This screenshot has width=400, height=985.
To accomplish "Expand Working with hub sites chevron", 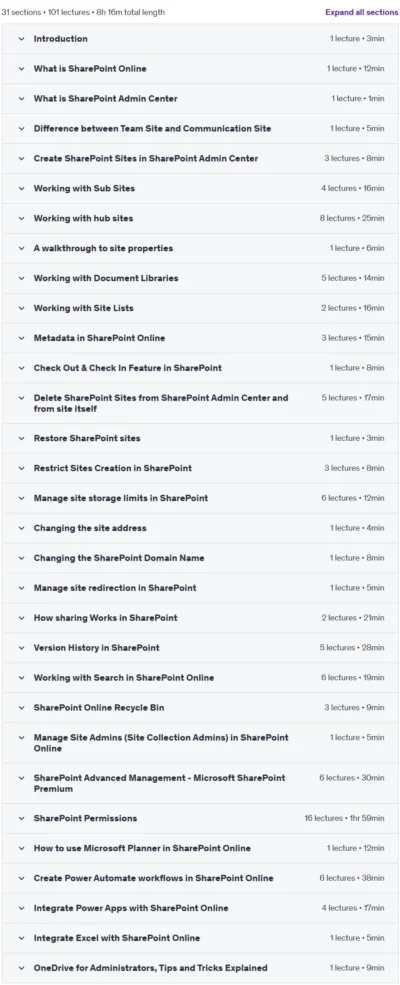I will click(21, 219).
